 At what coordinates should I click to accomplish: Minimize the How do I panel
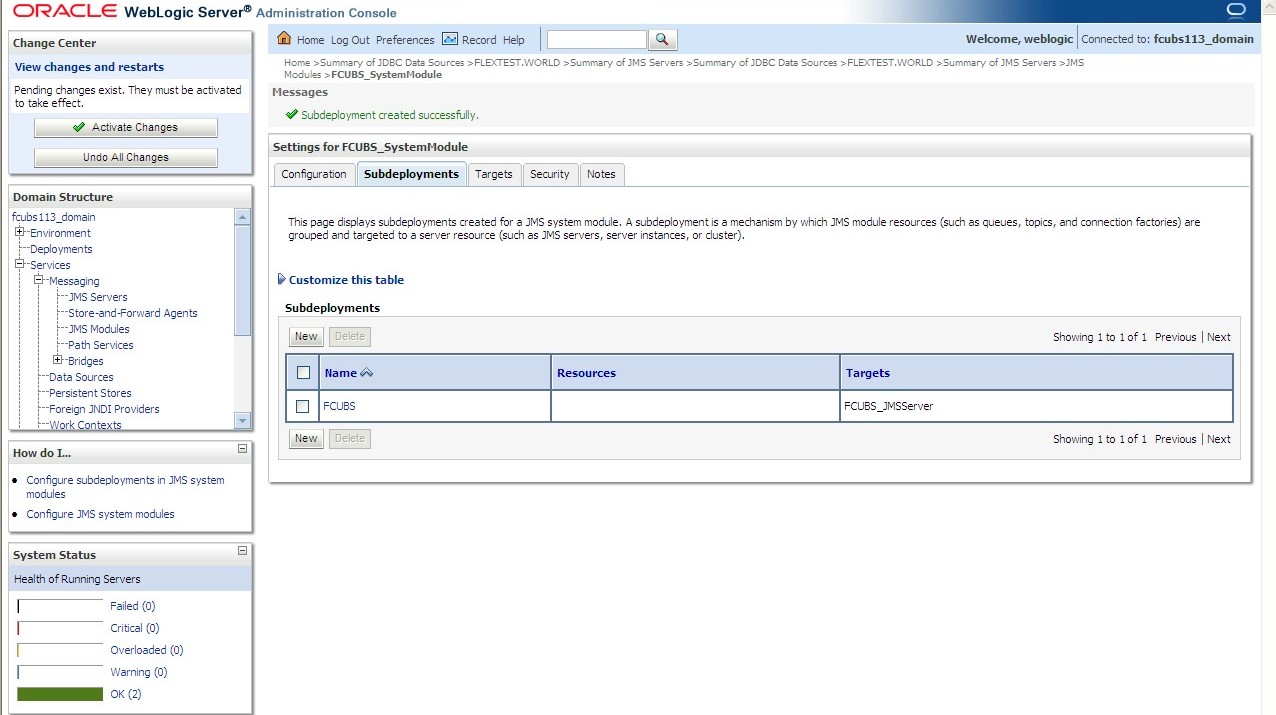click(x=242, y=449)
